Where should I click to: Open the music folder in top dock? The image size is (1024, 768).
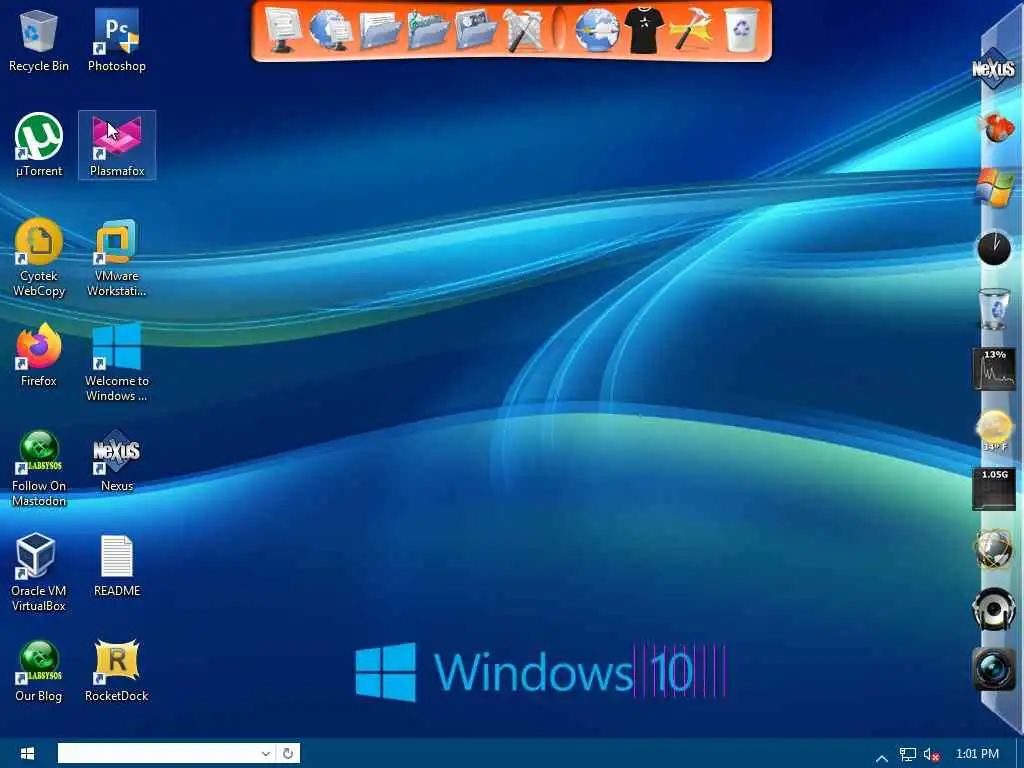tap(428, 30)
